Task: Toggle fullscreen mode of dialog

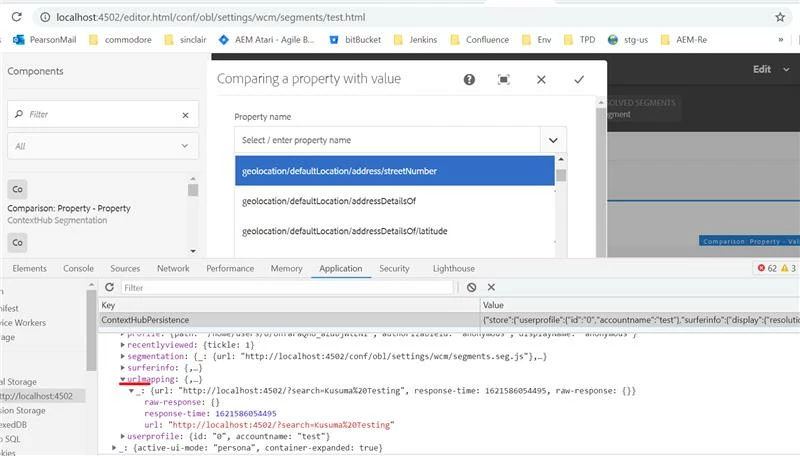Action: (x=504, y=80)
